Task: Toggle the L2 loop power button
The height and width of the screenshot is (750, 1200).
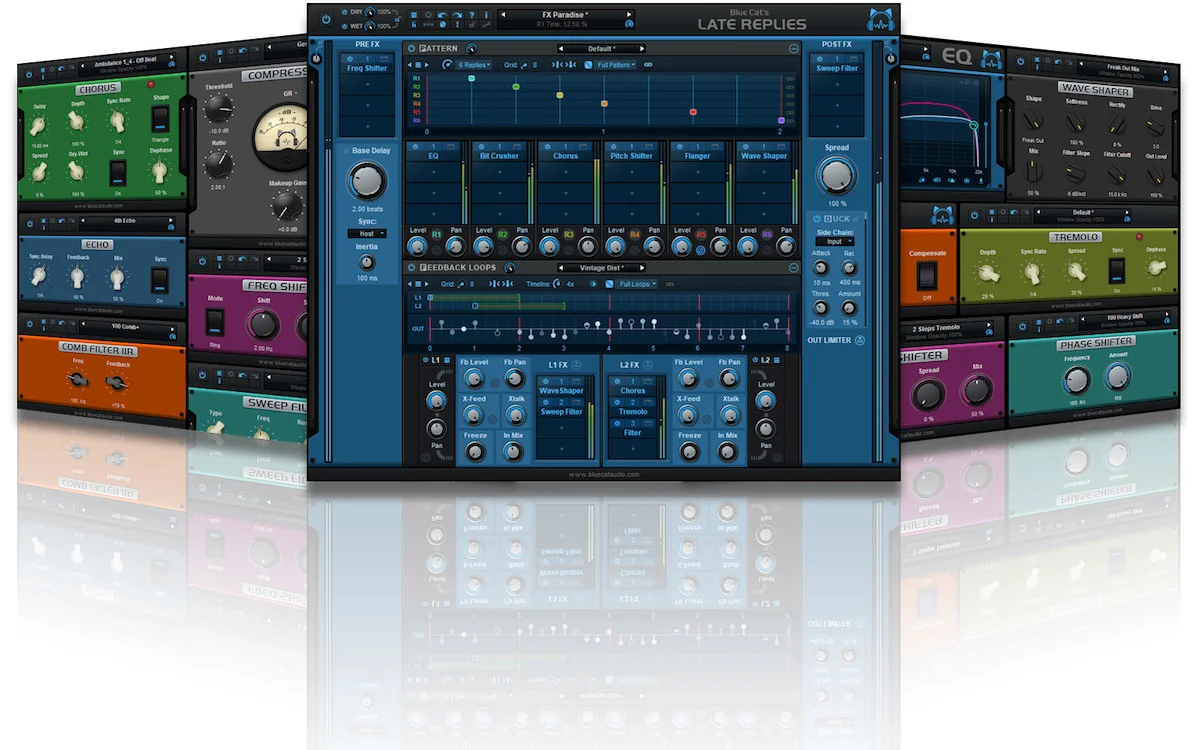Action: (x=755, y=360)
